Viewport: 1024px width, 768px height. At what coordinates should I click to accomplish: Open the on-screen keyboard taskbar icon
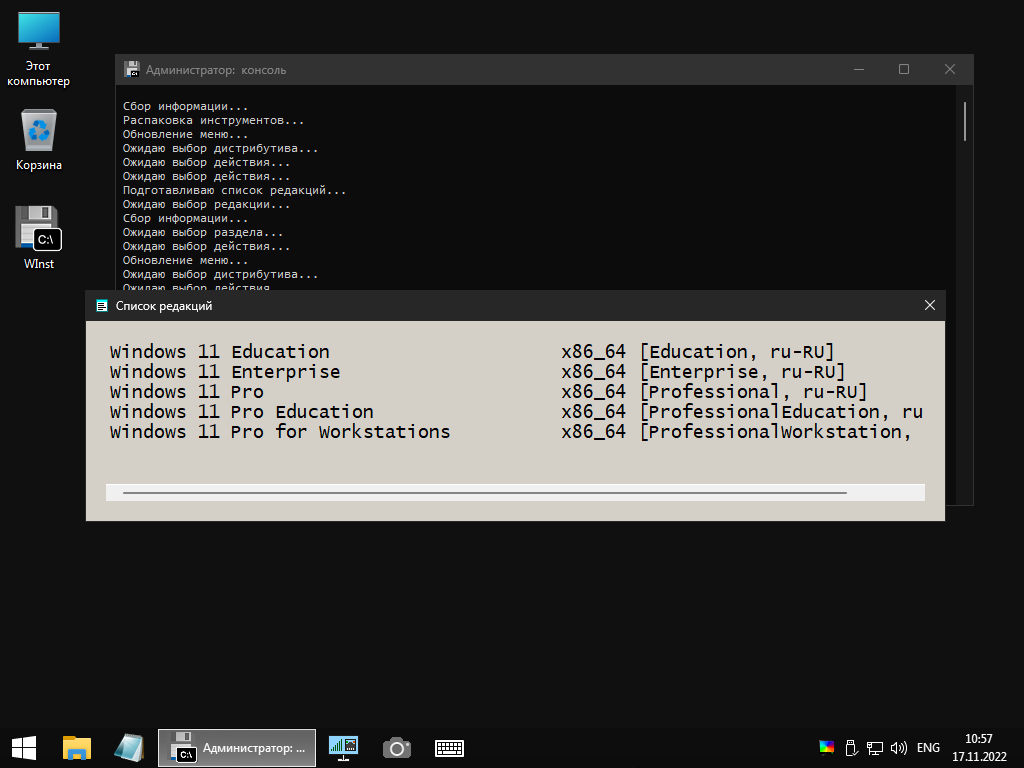coord(449,748)
